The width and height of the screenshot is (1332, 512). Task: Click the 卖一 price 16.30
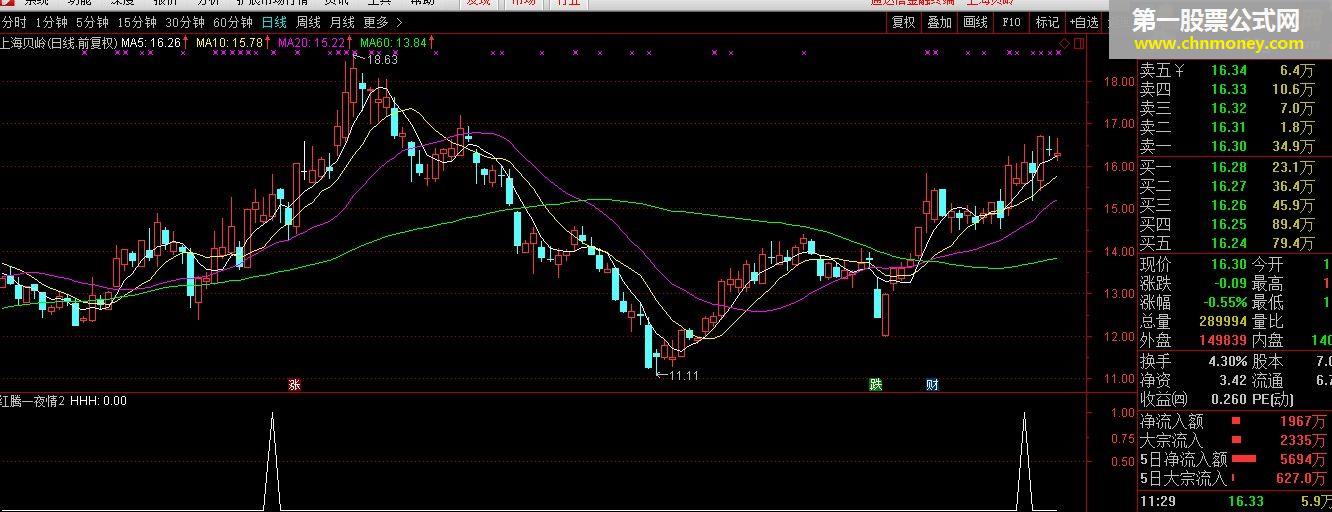coord(1229,146)
